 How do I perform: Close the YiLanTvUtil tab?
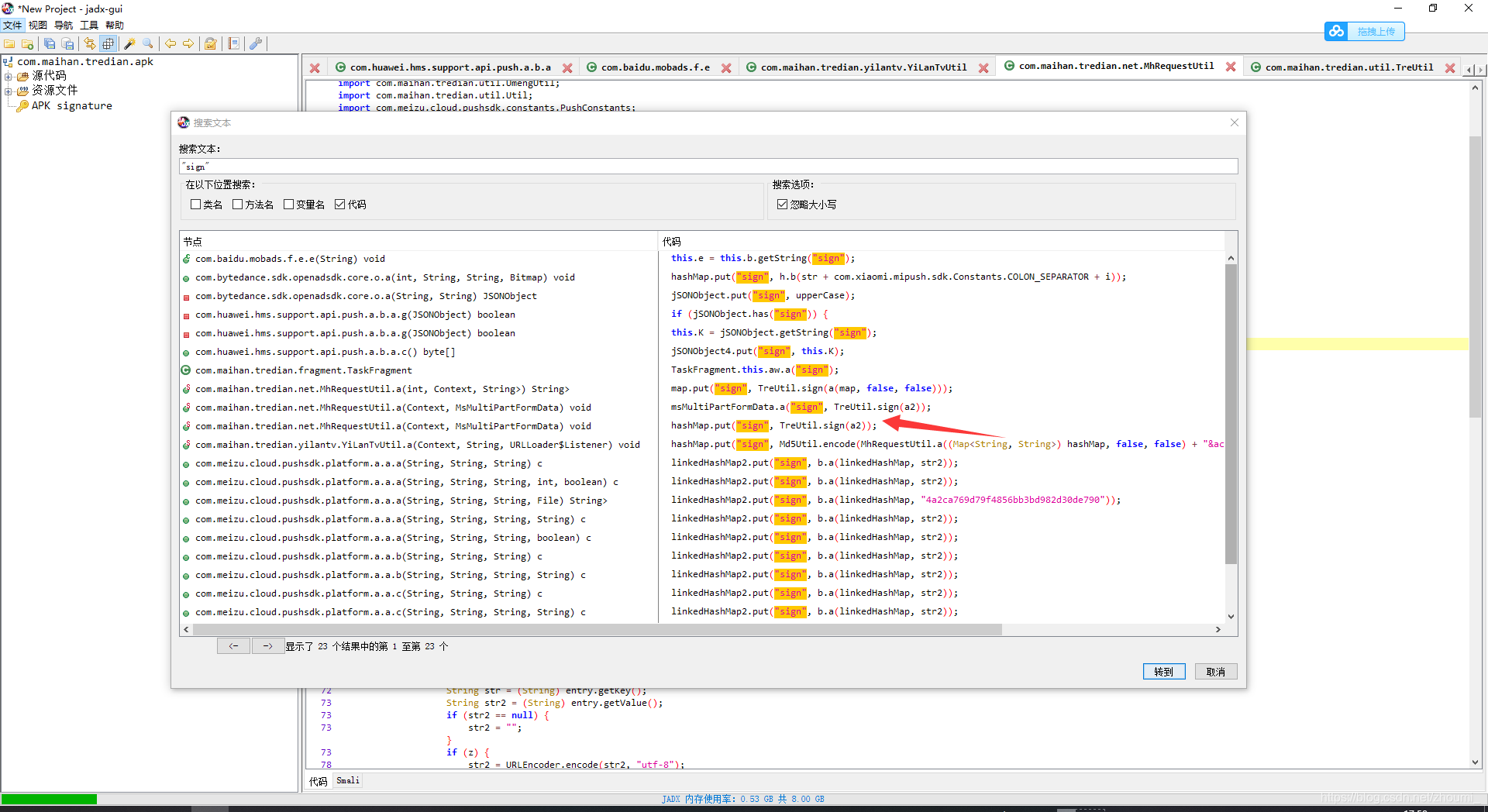pos(983,68)
